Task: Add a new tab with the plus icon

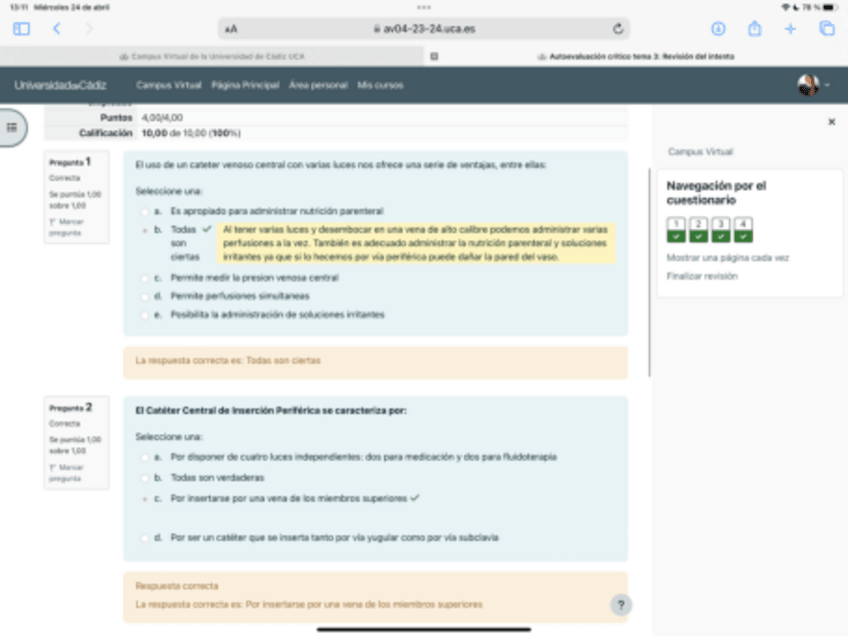Action: point(790,29)
